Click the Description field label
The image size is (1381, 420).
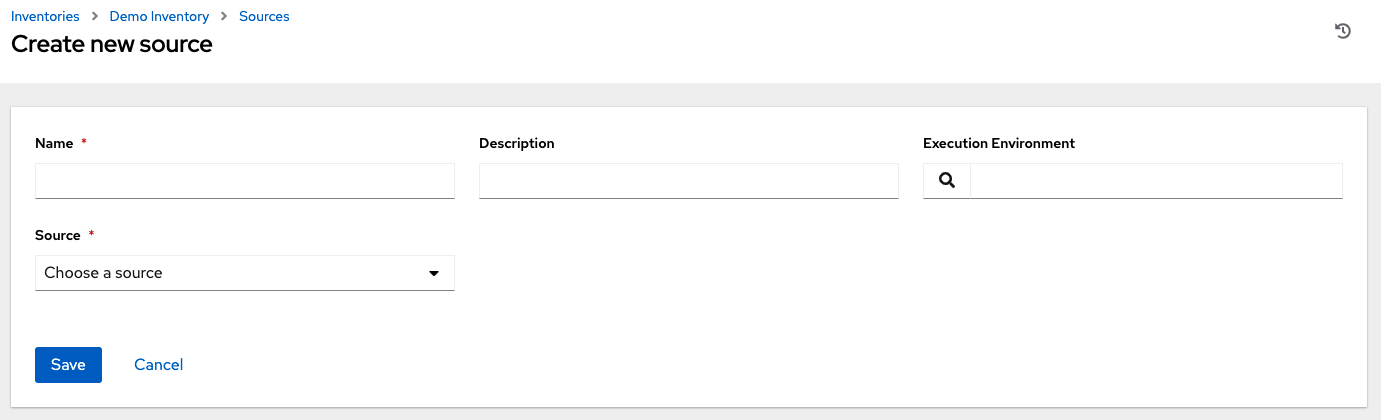click(x=516, y=144)
